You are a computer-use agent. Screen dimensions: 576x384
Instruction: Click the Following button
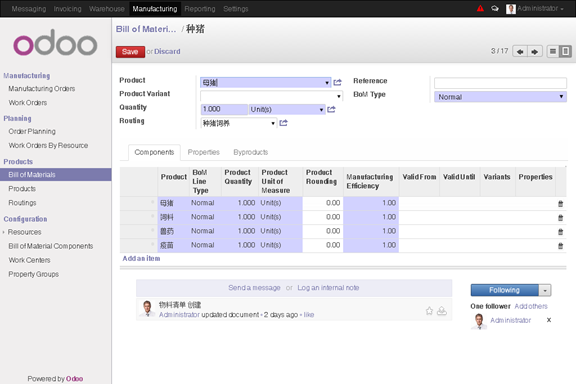[505, 290]
